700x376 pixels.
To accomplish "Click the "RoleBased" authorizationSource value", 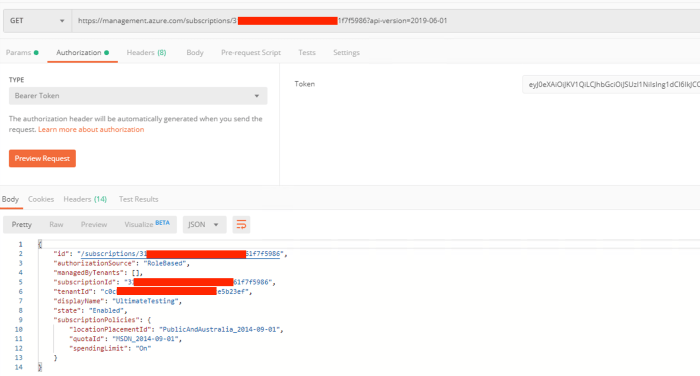I will pos(165,263).
